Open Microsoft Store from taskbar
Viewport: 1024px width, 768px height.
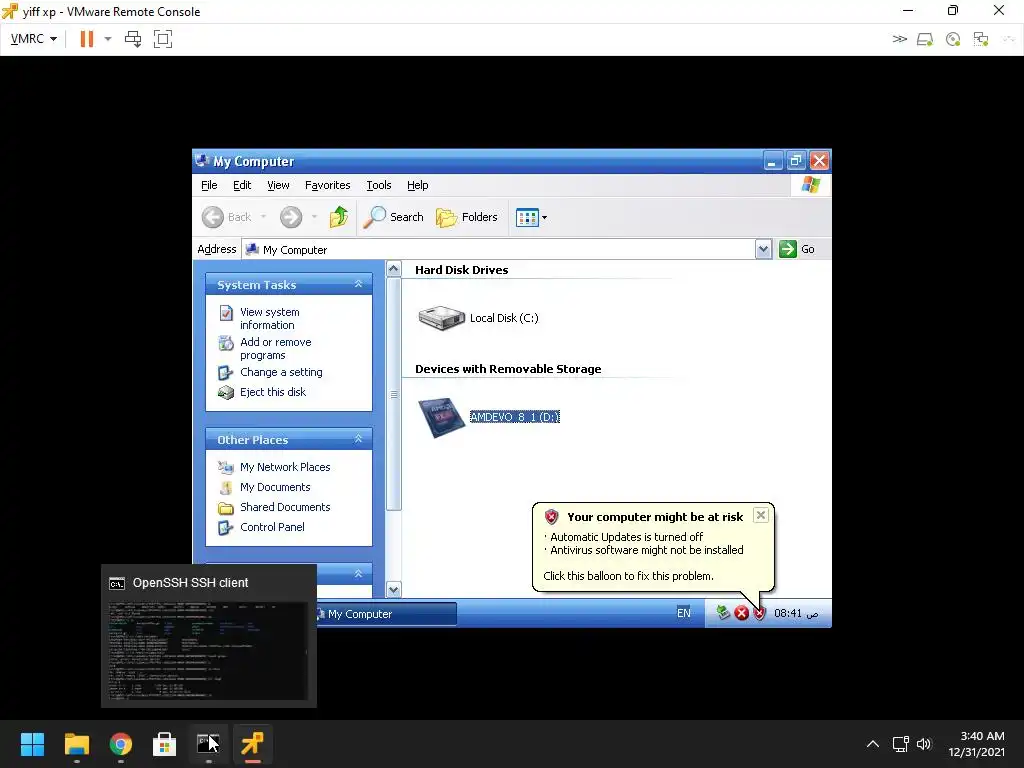[165, 744]
